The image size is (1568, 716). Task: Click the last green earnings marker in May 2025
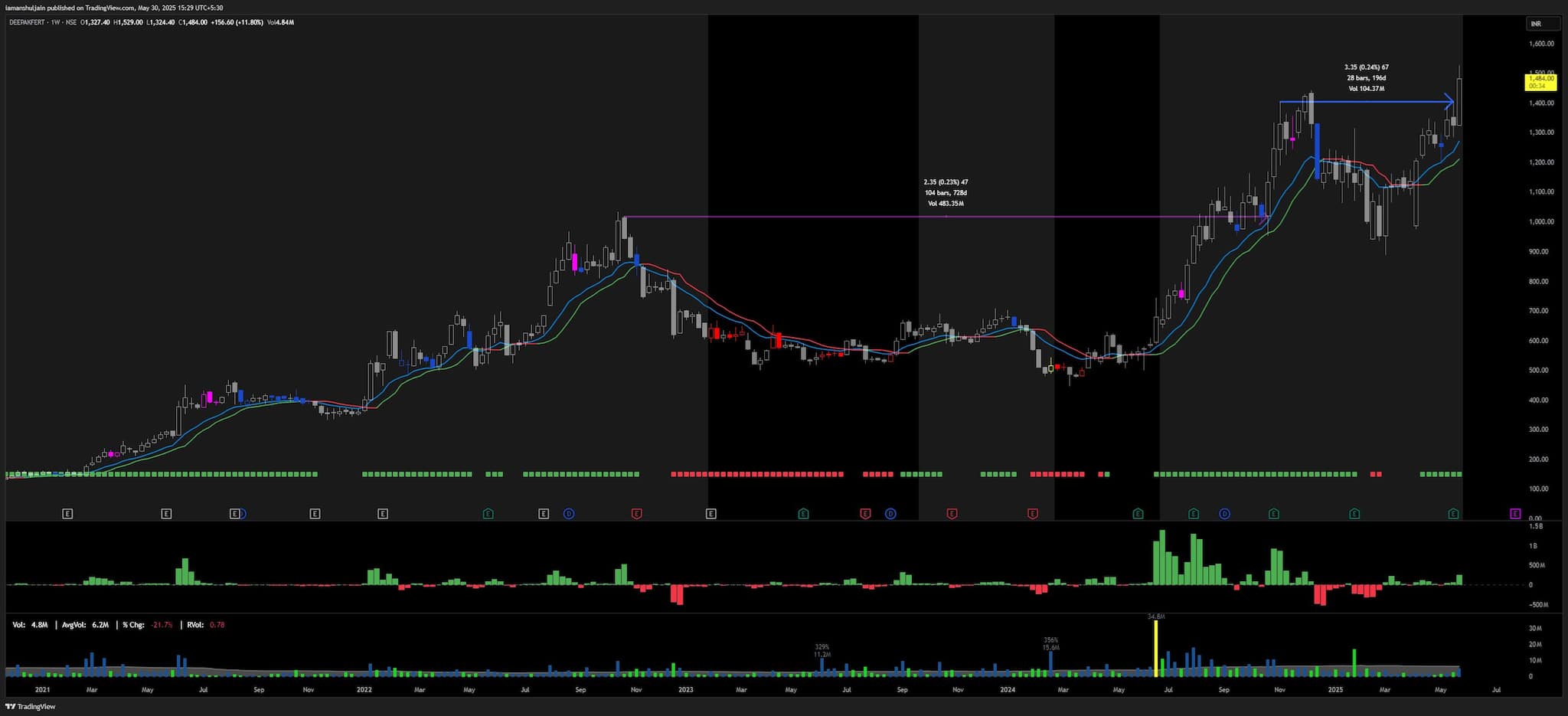[1453, 514]
